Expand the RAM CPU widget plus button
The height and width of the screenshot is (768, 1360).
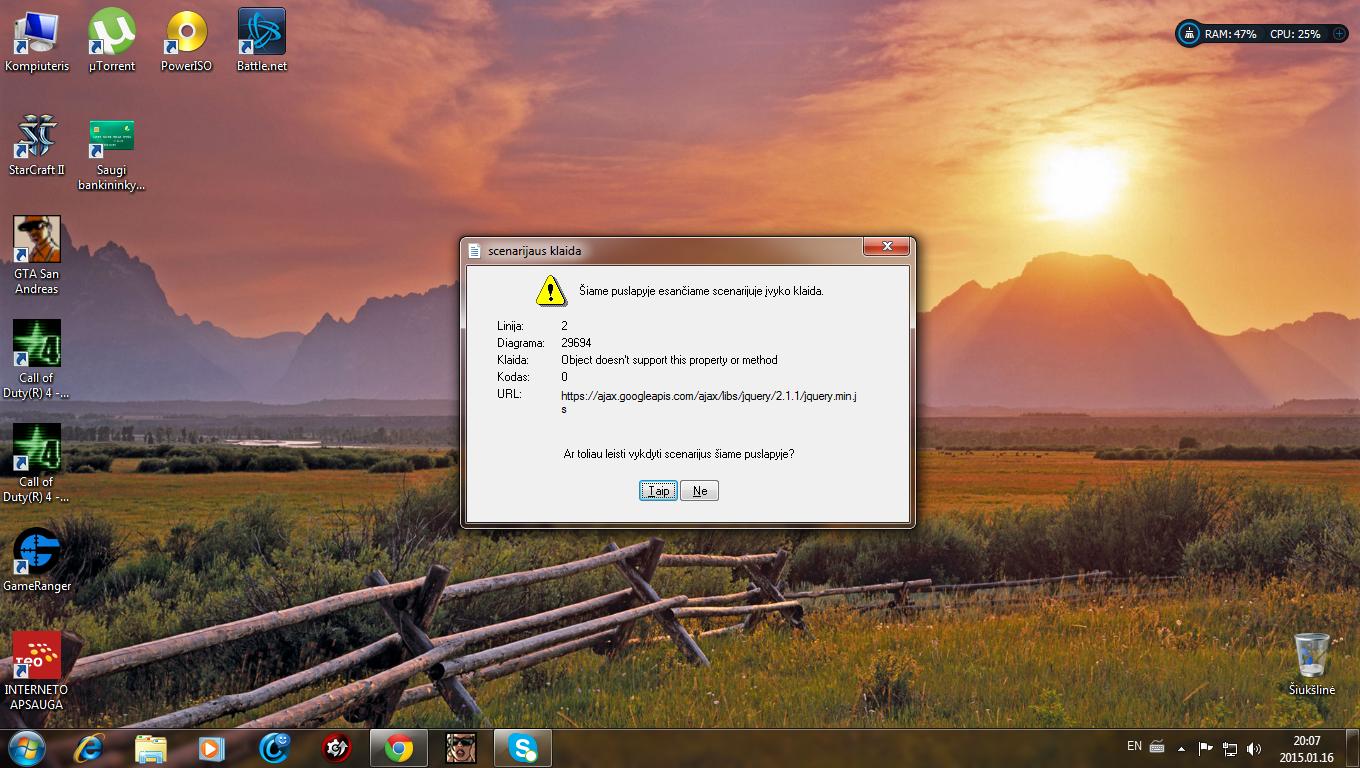(x=1339, y=34)
